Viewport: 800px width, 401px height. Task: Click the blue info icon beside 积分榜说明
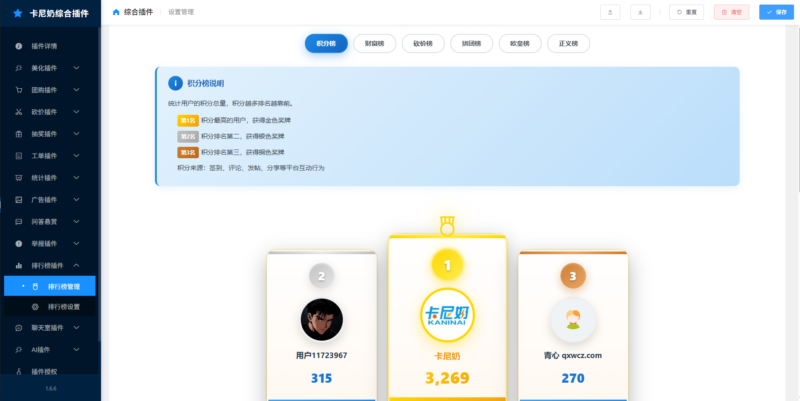click(x=175, y=83)
